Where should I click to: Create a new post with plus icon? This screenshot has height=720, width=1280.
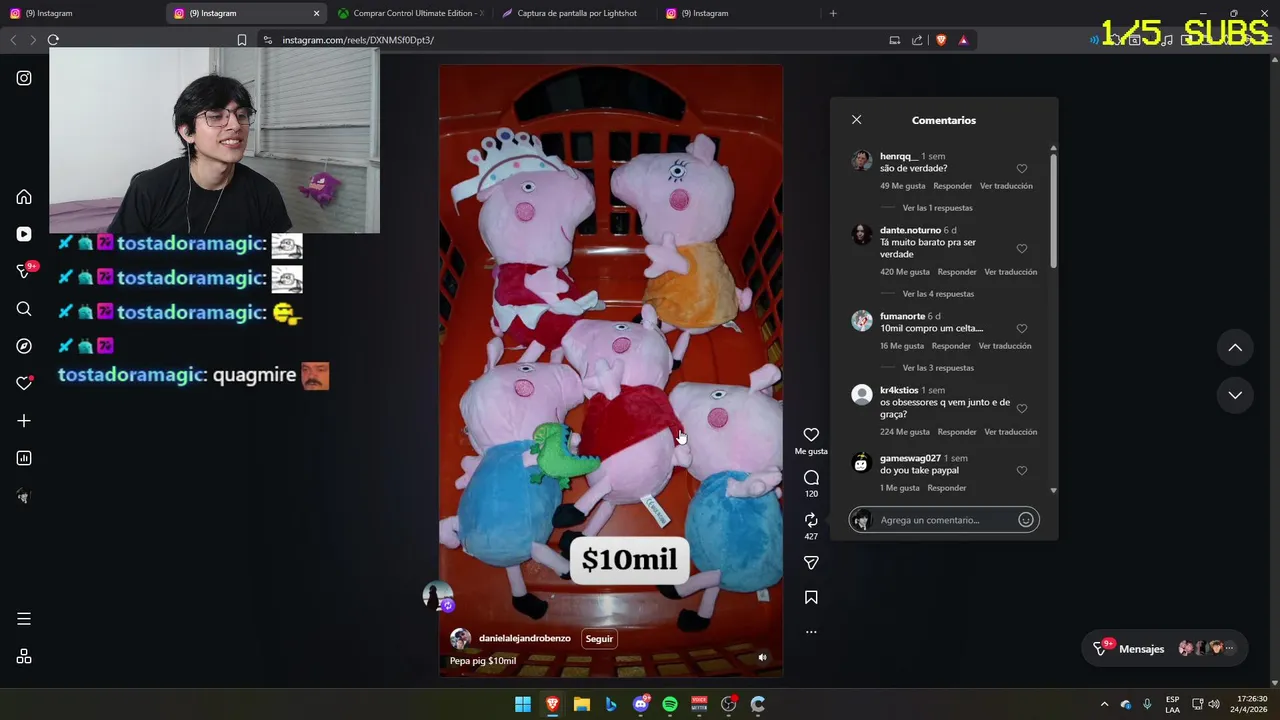coord(24,421)
